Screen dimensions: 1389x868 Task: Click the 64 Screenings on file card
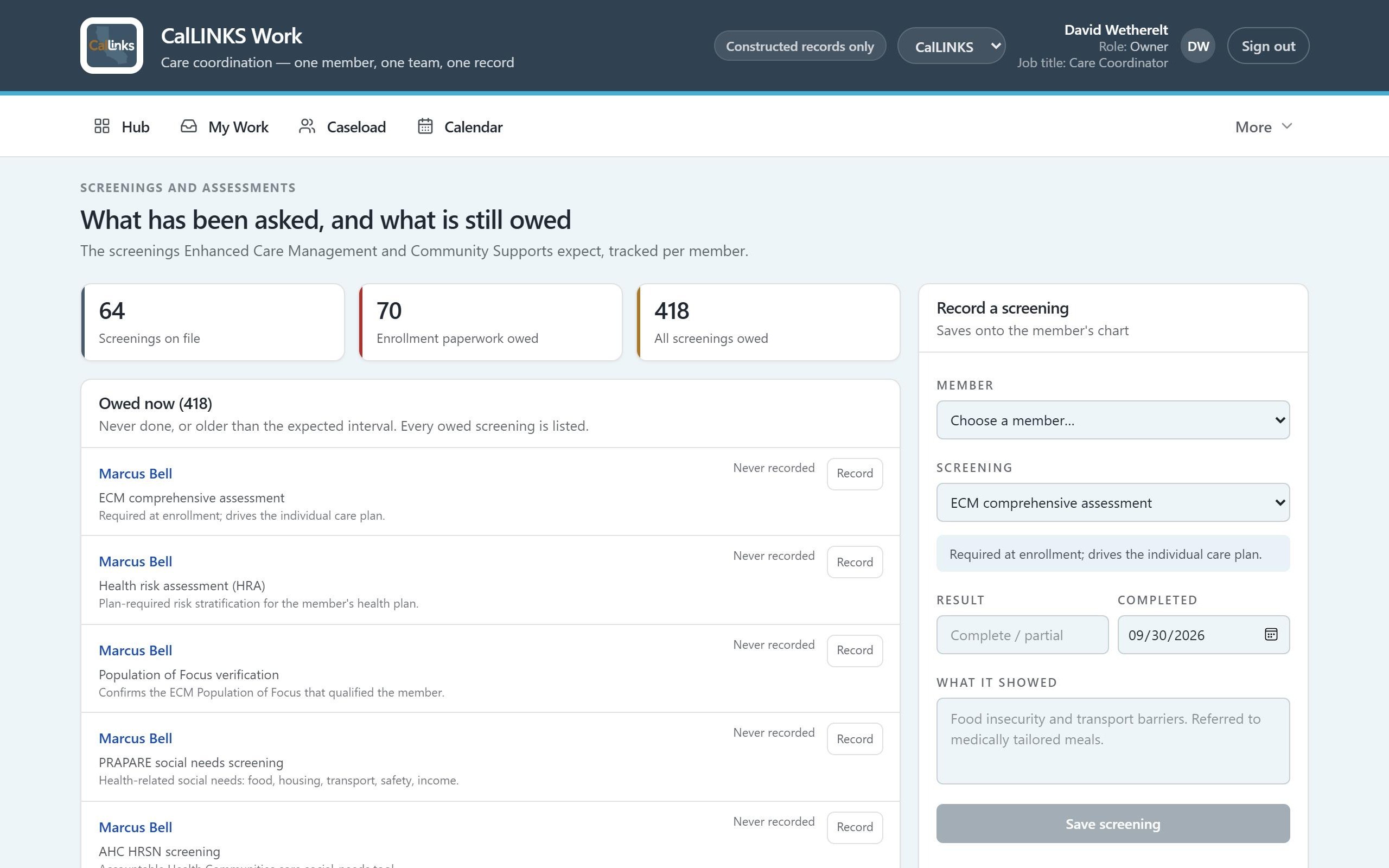click(212, 322)
